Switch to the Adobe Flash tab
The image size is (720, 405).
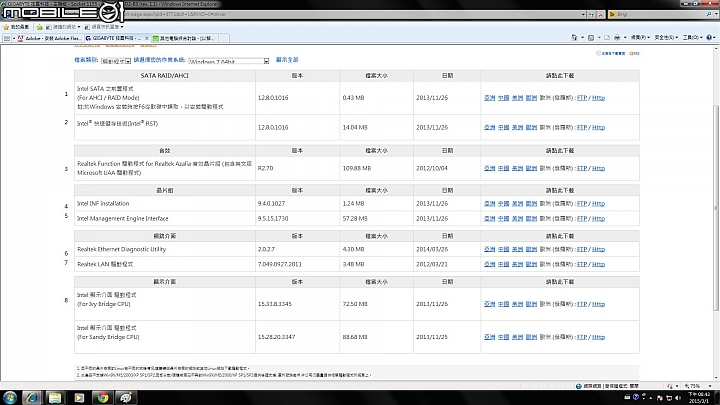coord(50,39)
